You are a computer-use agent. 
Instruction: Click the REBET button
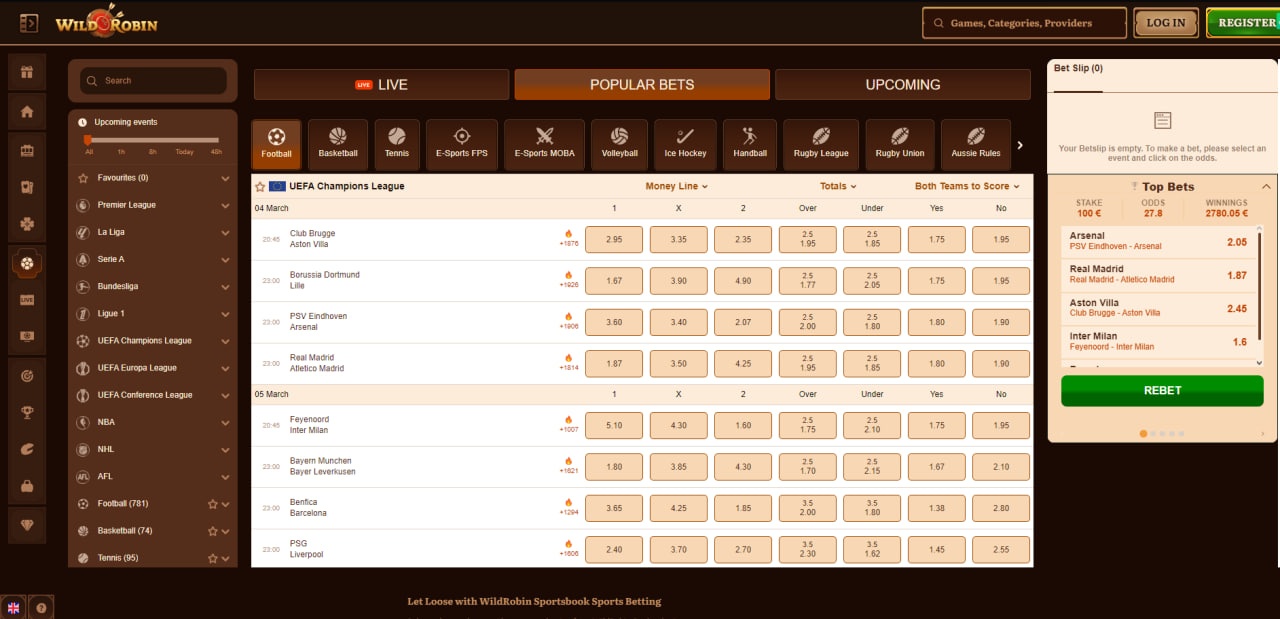(1162, 390)
